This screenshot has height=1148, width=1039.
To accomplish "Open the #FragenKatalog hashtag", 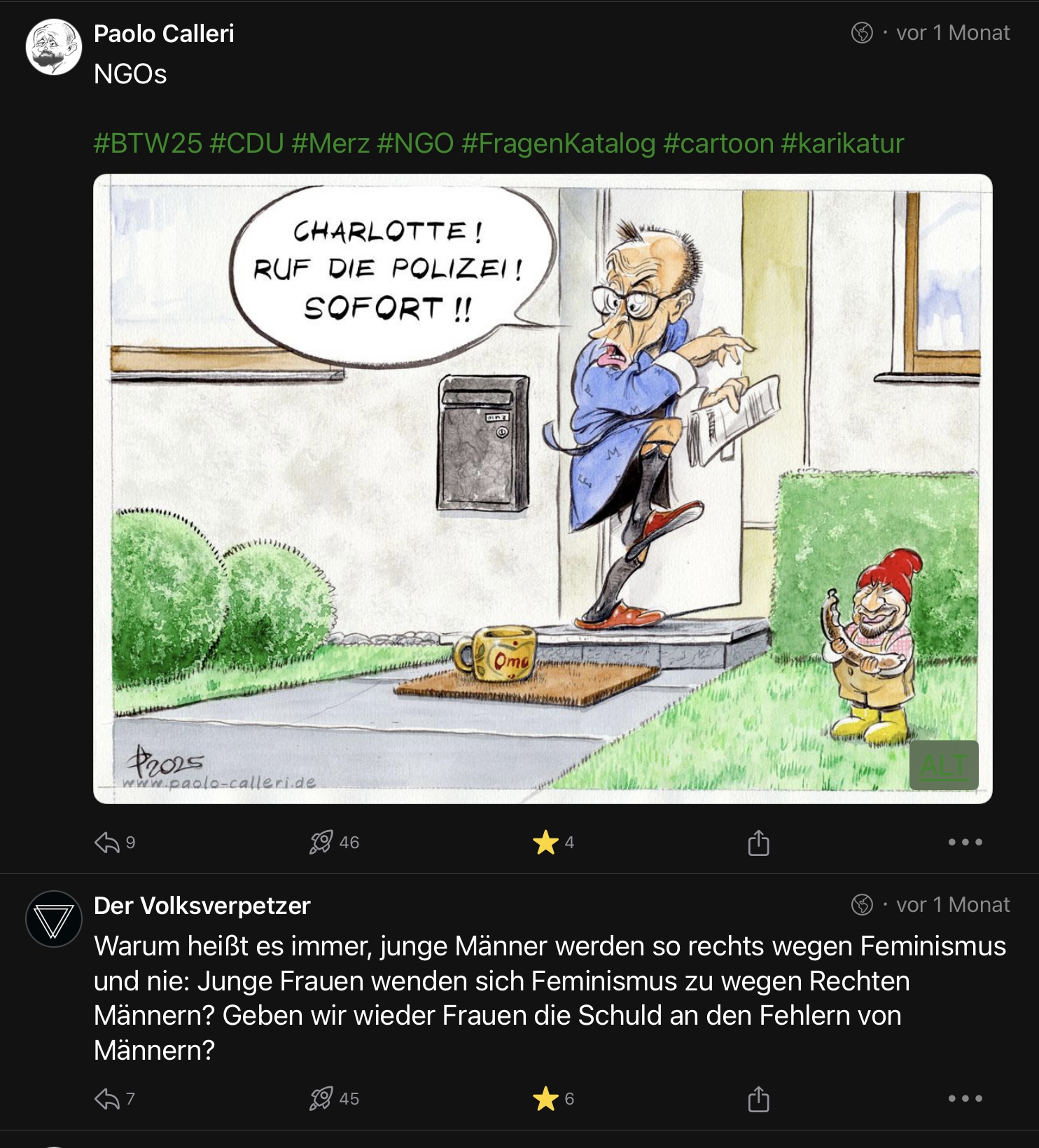I will coord(558,144).
